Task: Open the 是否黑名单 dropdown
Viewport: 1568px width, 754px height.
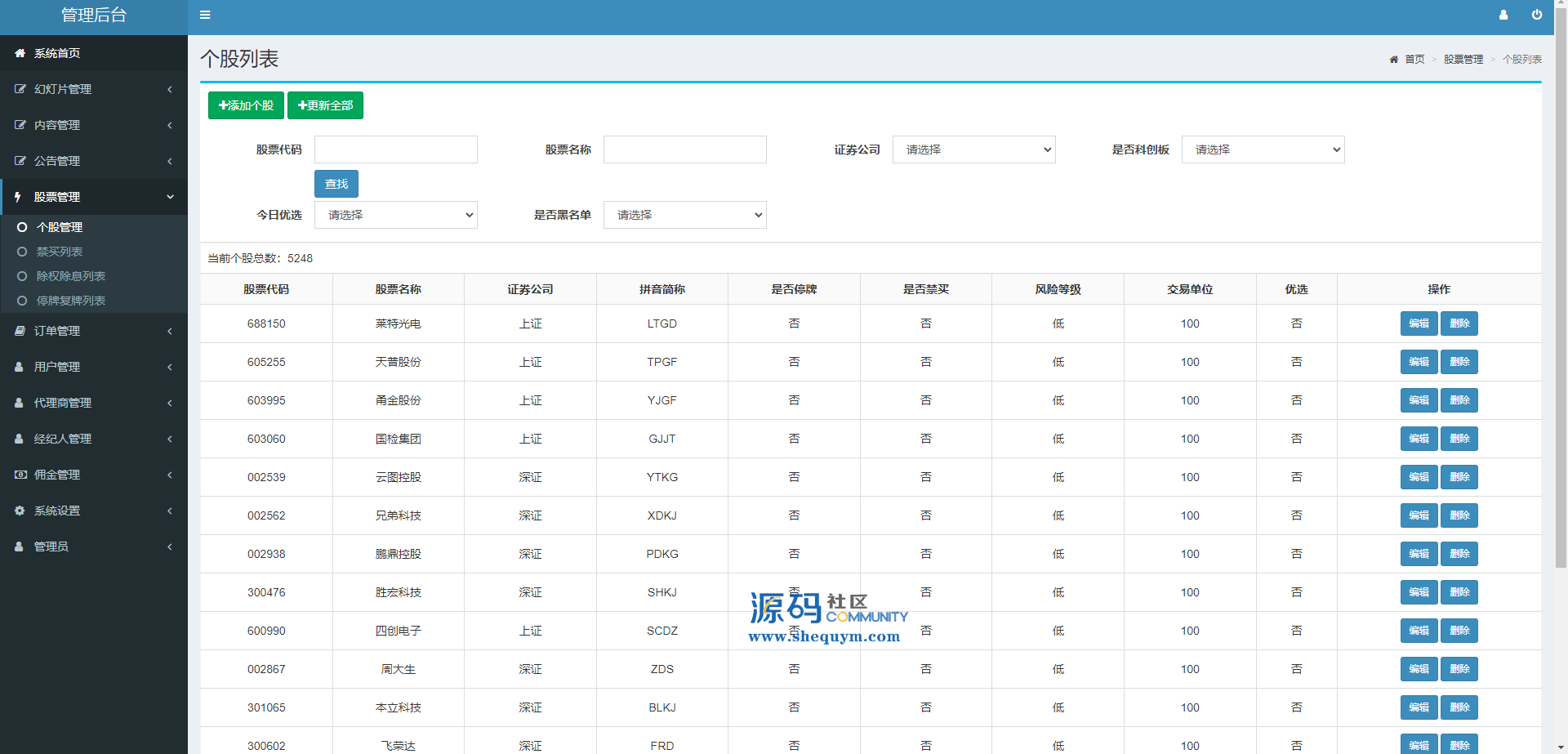Action: [684, 215]
